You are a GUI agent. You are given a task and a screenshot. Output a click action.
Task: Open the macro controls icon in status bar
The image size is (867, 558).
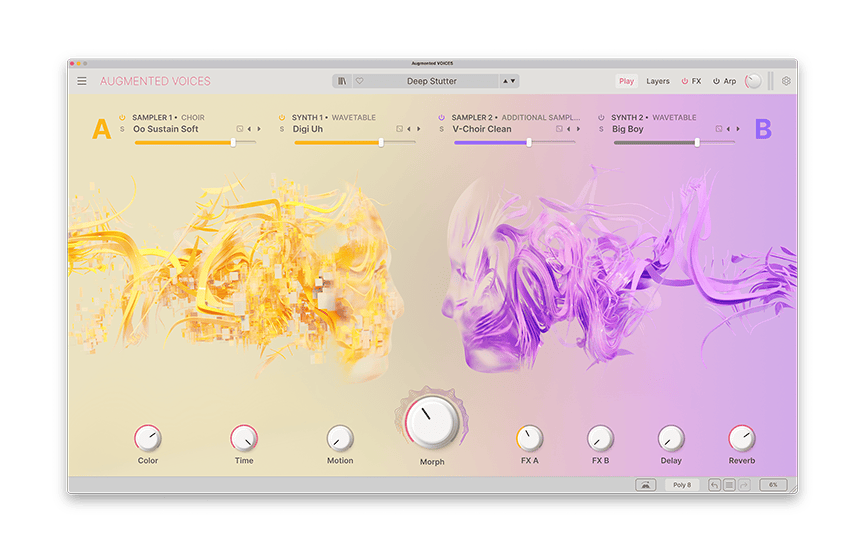[645, 485]
